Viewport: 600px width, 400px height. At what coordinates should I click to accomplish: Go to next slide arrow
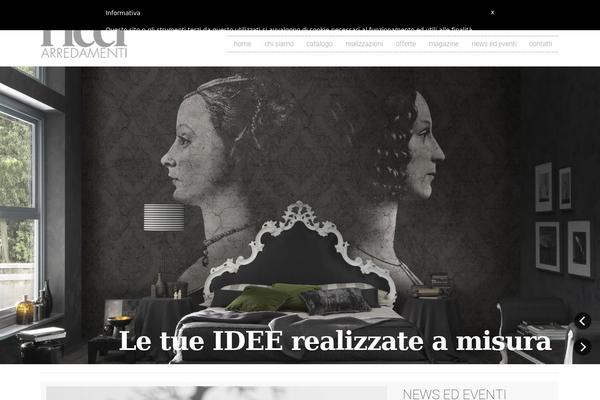[582, 347]
